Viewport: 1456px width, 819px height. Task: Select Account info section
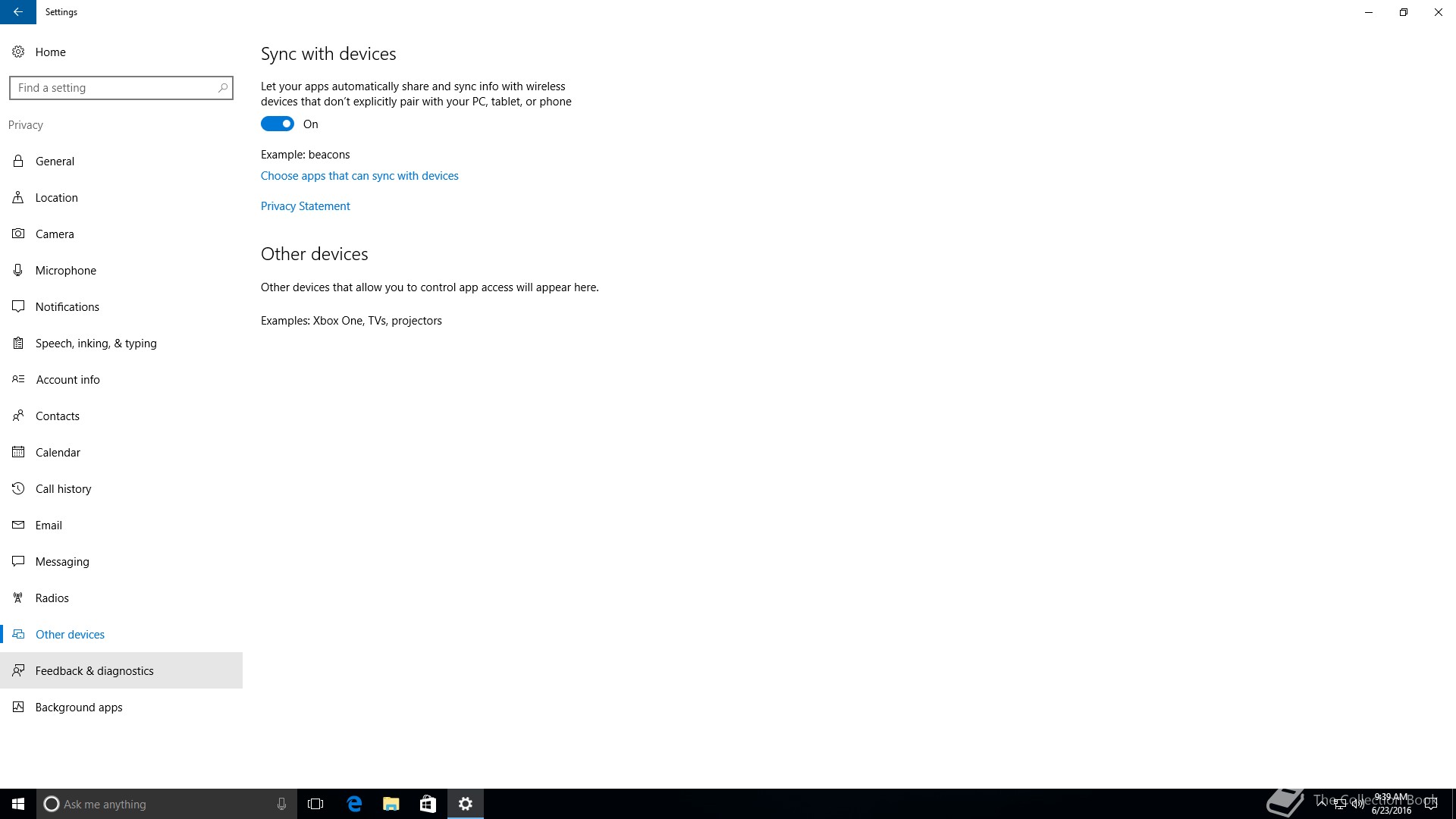121,379
